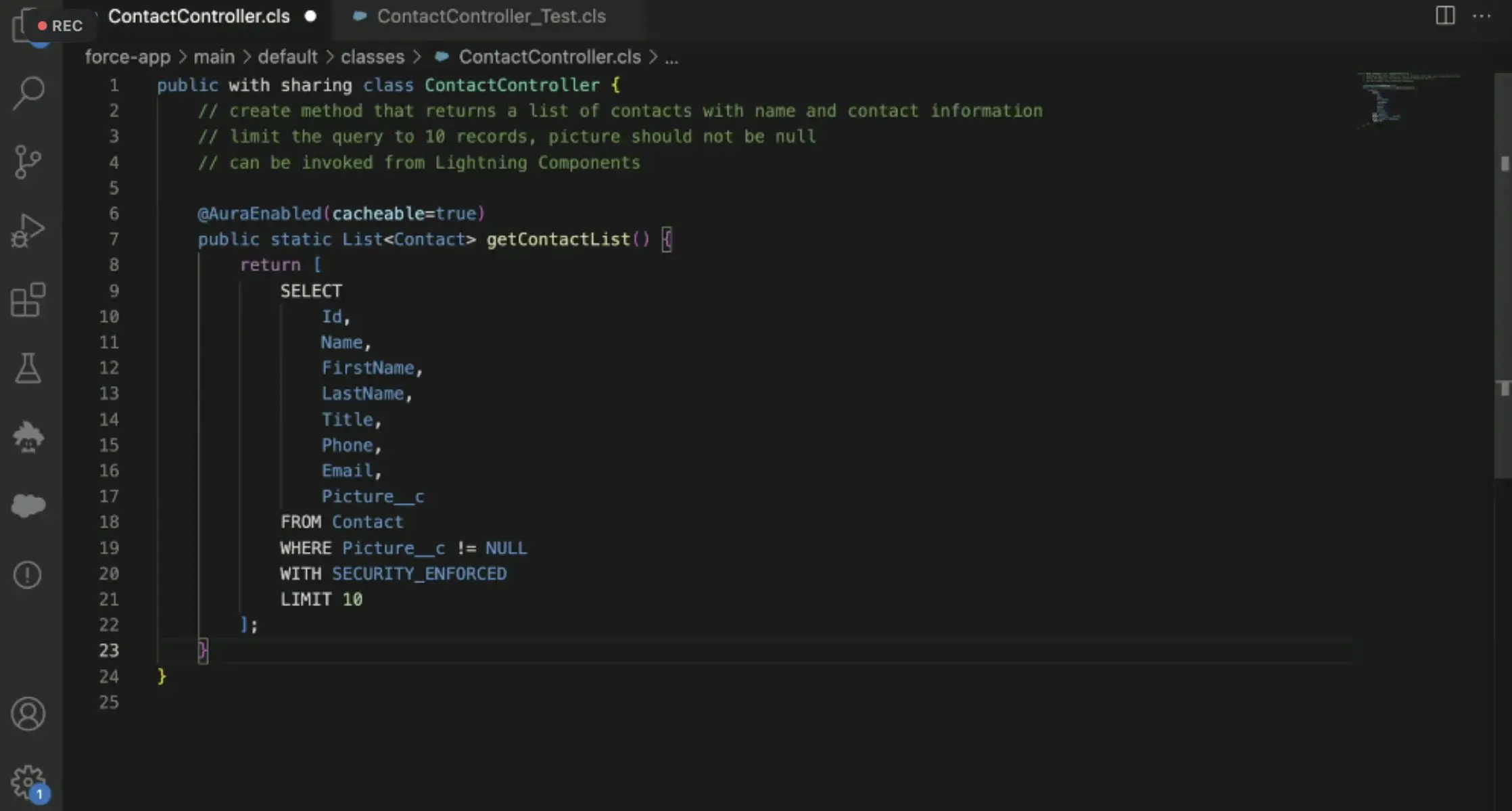Click default breadcrumb segment

click(287, 57)
